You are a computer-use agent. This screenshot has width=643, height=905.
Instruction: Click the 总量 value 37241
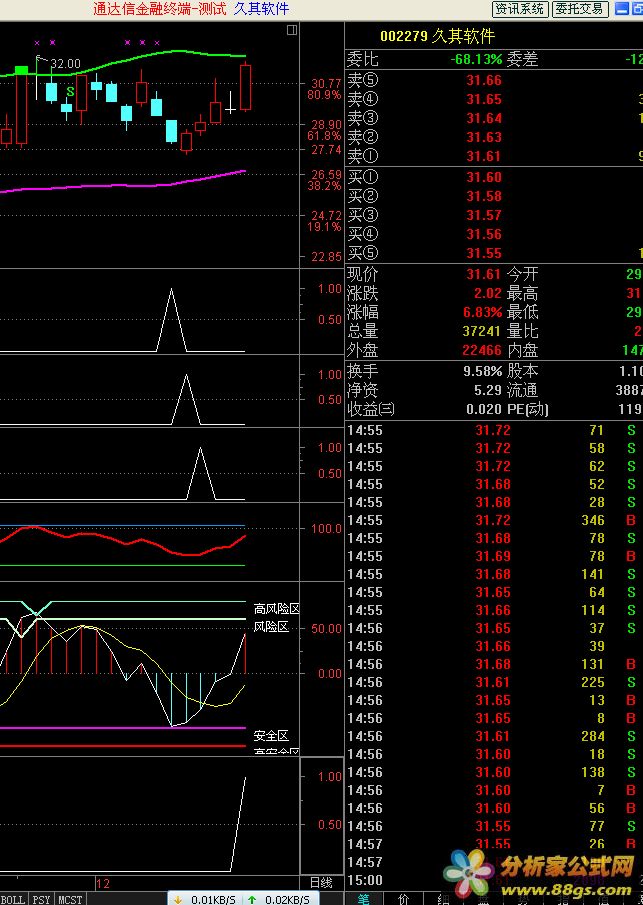coord(483,331)
